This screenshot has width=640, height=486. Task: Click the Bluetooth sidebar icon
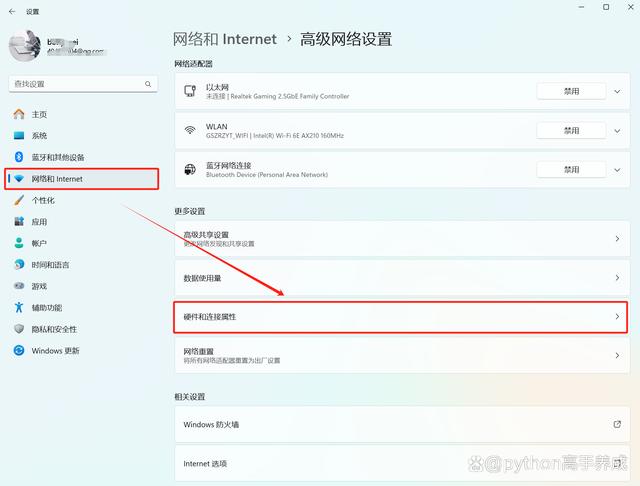click(x=19, y=157)
